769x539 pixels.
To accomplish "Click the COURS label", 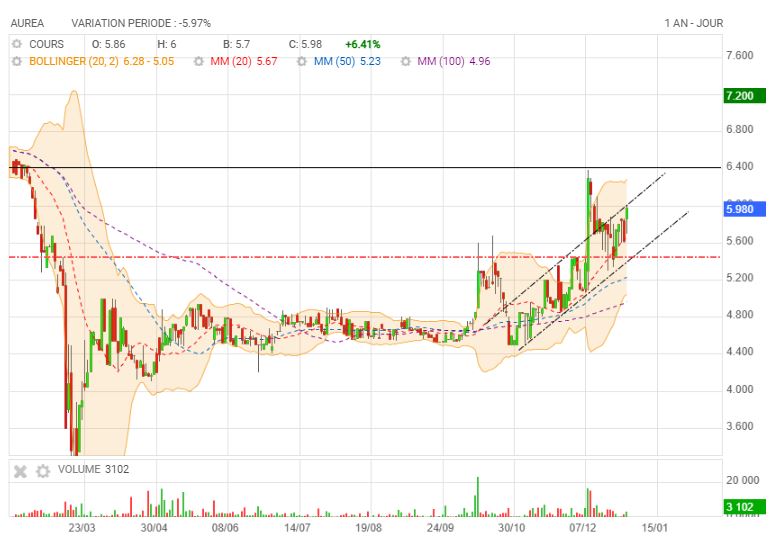I will click(47, 44).
